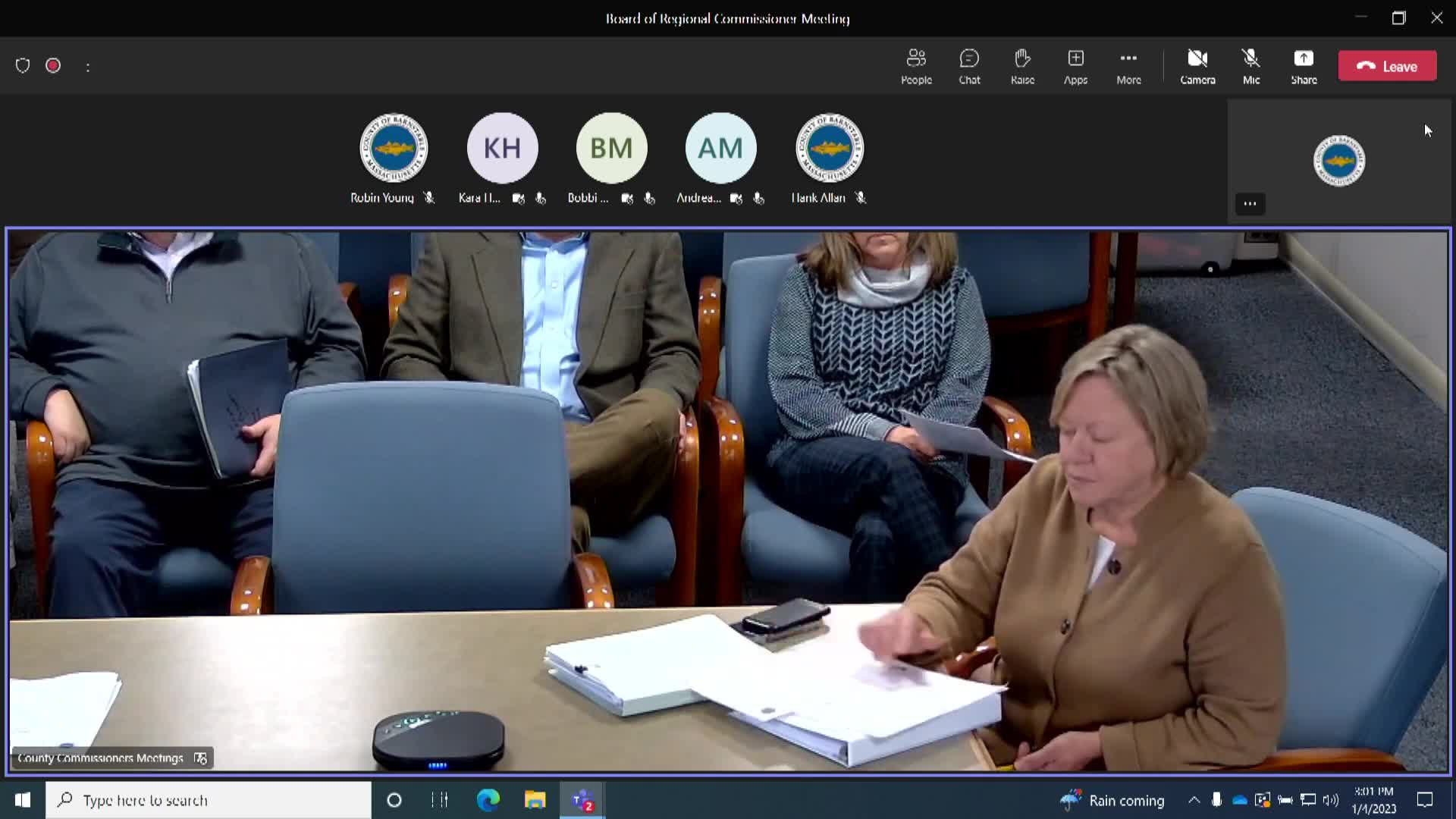This screenshot has height=819, width=1456.
Task: Open Microsoft Edge from the taskbar
Action: pyautogui.click(x=488, y=800)
